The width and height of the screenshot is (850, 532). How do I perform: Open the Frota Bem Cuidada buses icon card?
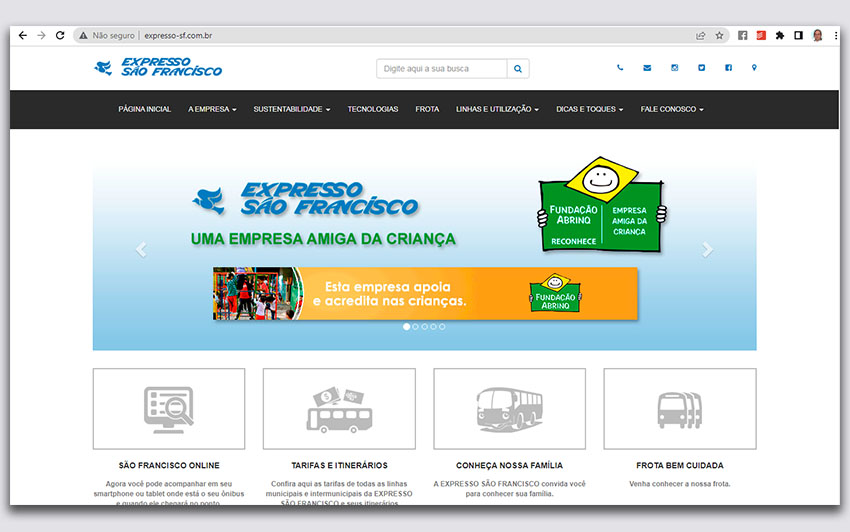tap(680, 409)
